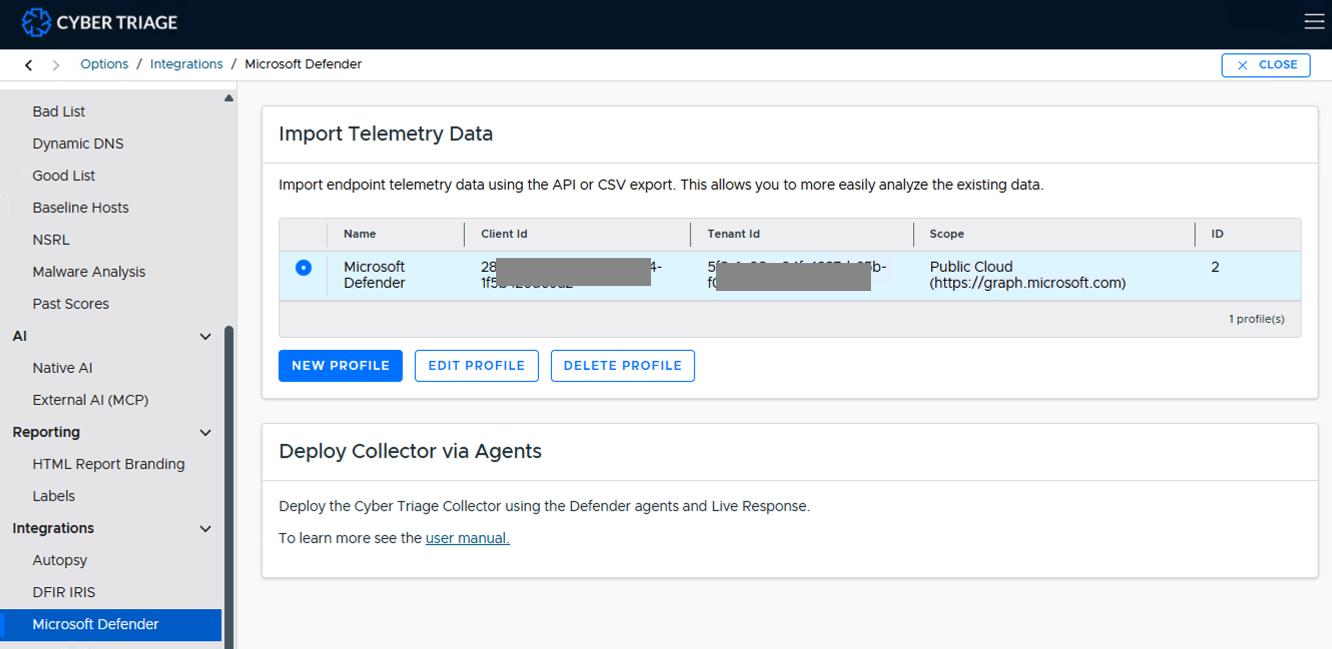Go back with the left arrow
The height and width of the screenshot is (649, 1332).
[x=28, y=65]
